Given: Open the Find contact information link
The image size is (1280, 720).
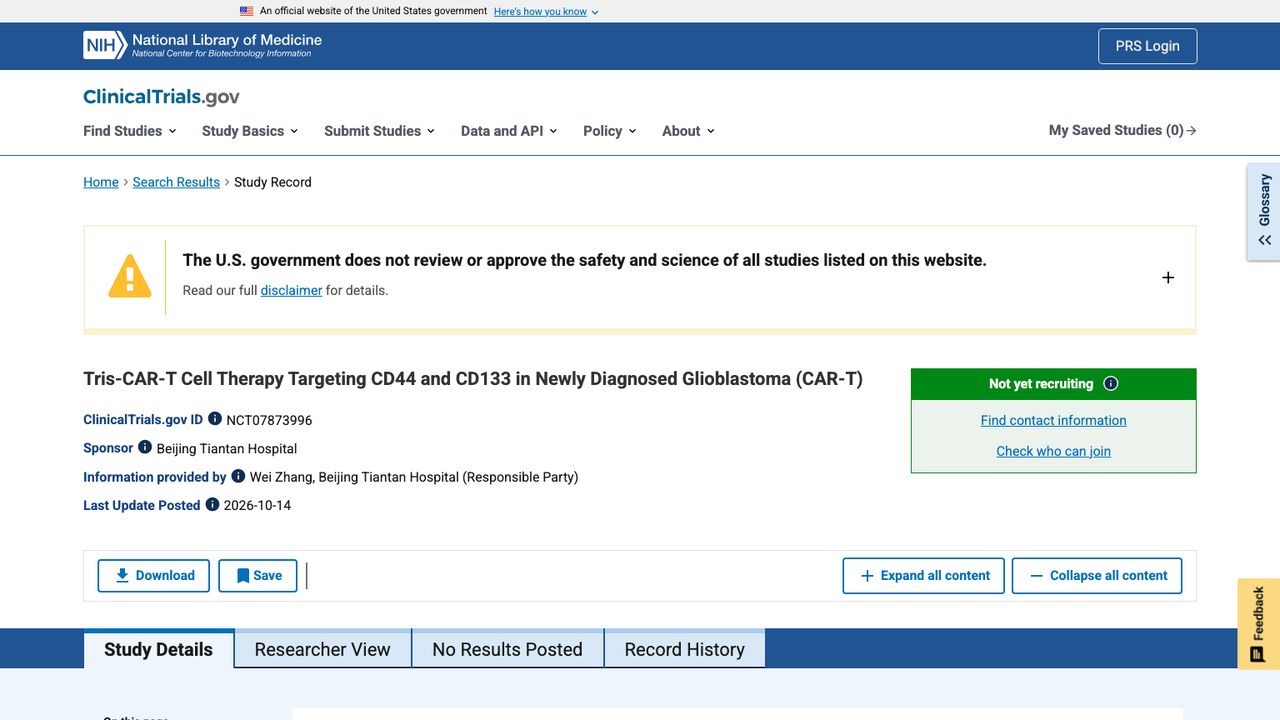Looking at the screenshot, I should point(1054,421).
